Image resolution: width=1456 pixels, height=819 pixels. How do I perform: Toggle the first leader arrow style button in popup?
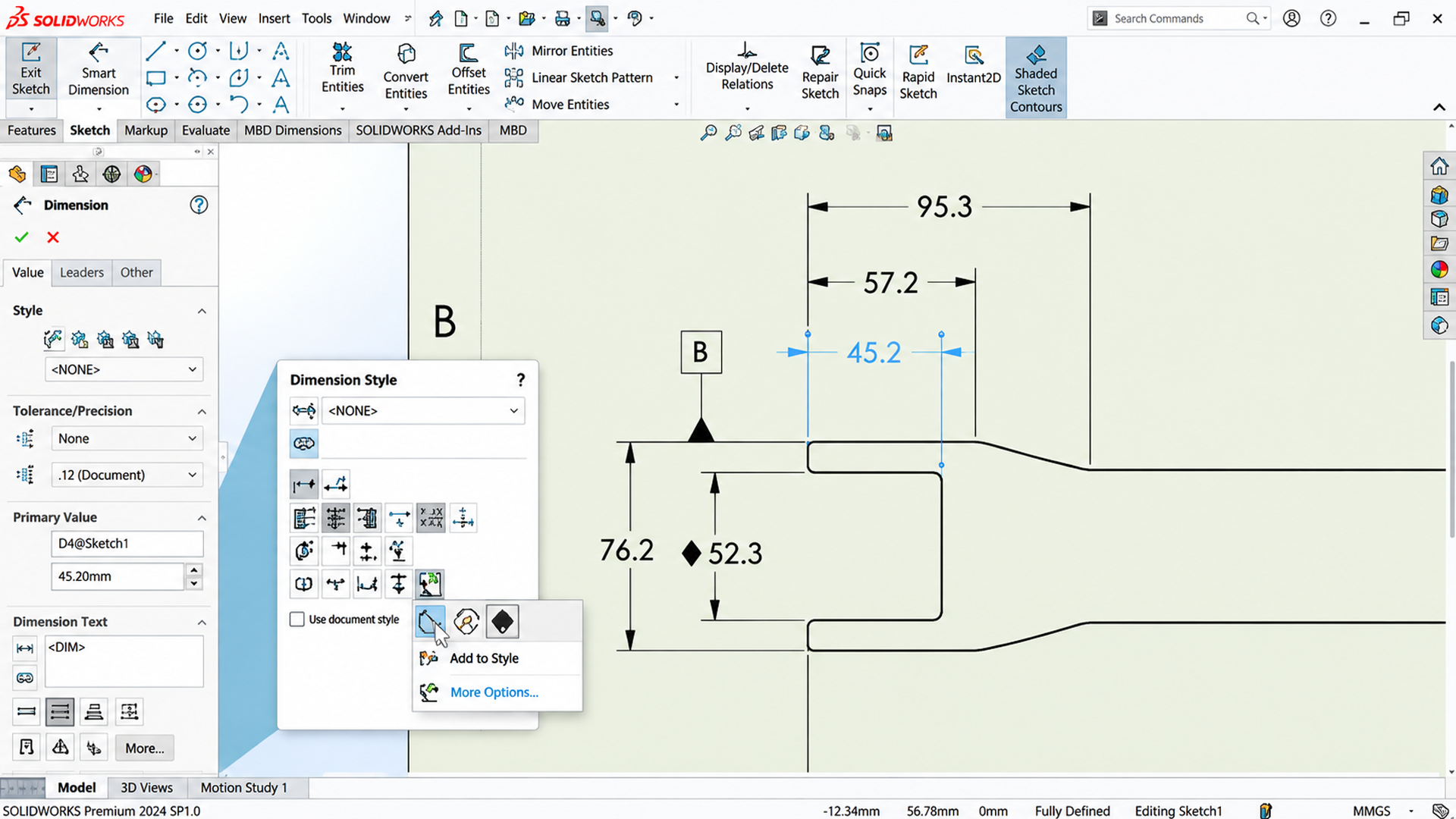coord(304,484)
